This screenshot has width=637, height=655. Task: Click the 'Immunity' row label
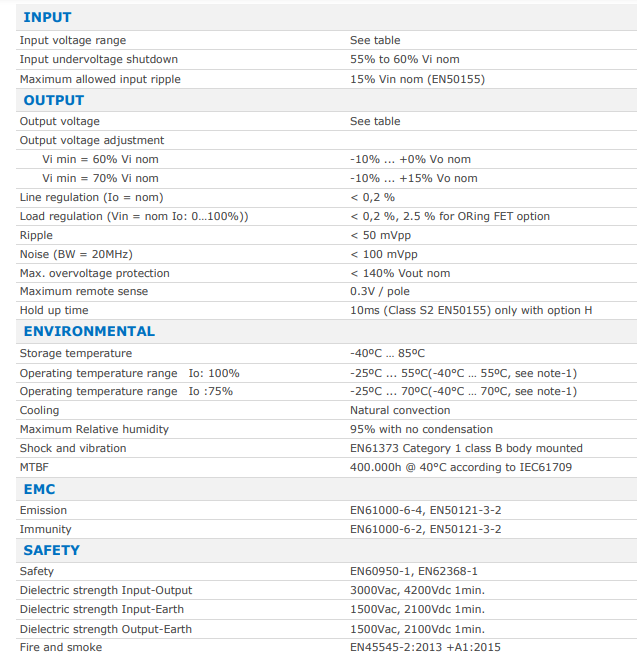(45, 529)
